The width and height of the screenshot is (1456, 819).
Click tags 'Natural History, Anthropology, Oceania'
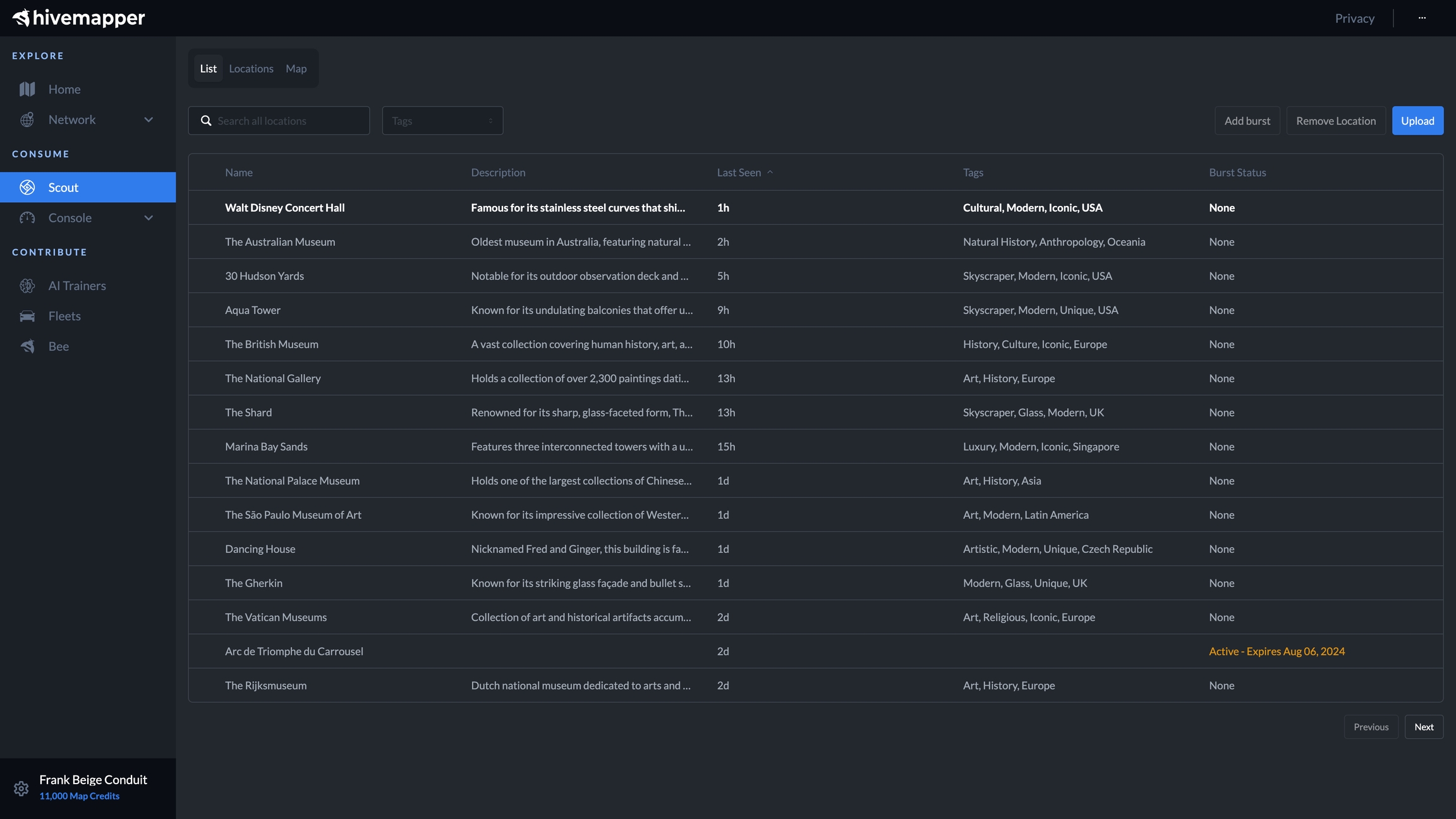coord(1054,241)
